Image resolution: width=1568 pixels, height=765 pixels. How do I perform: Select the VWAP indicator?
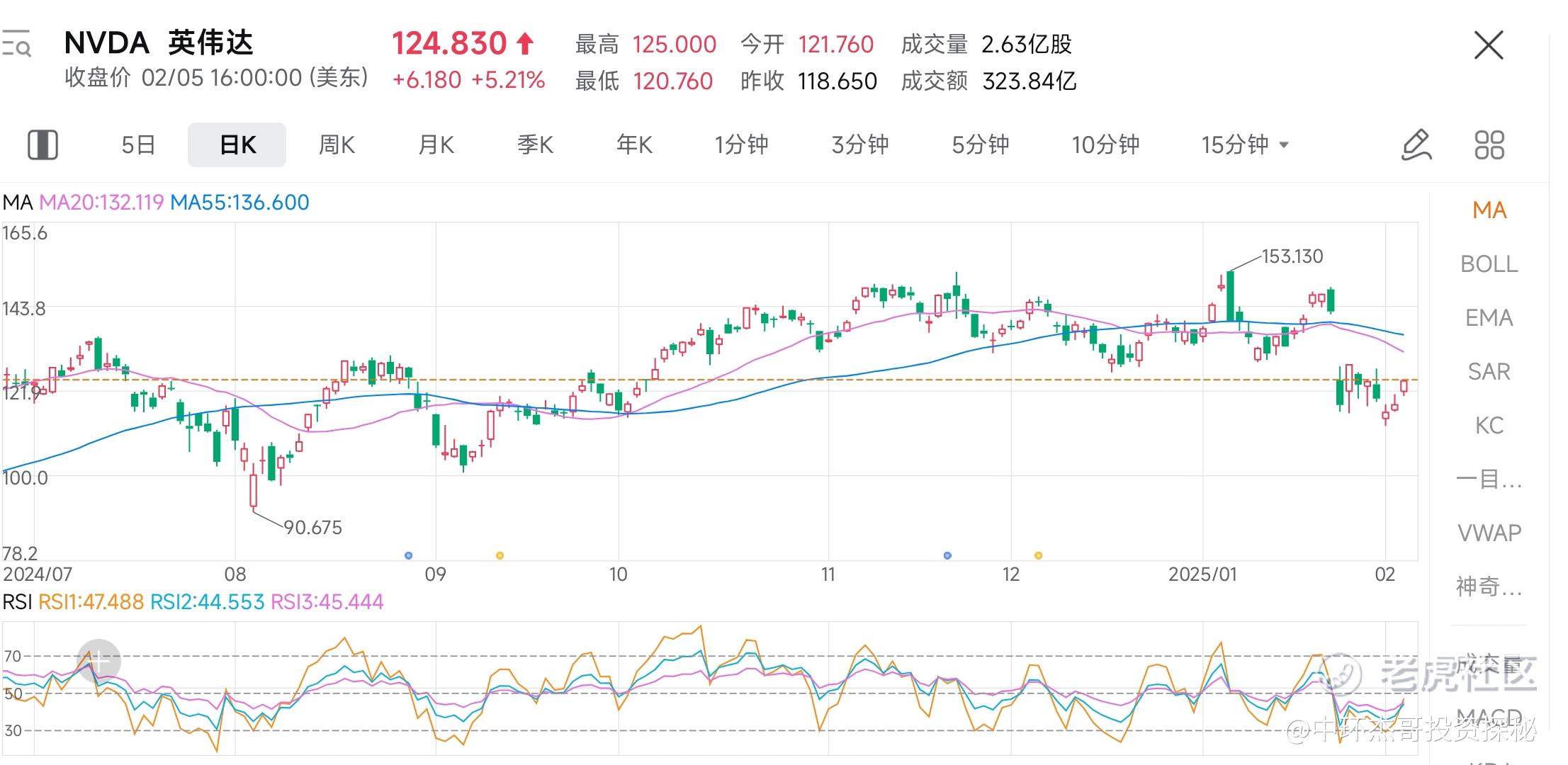click(x=1489, y=533)
